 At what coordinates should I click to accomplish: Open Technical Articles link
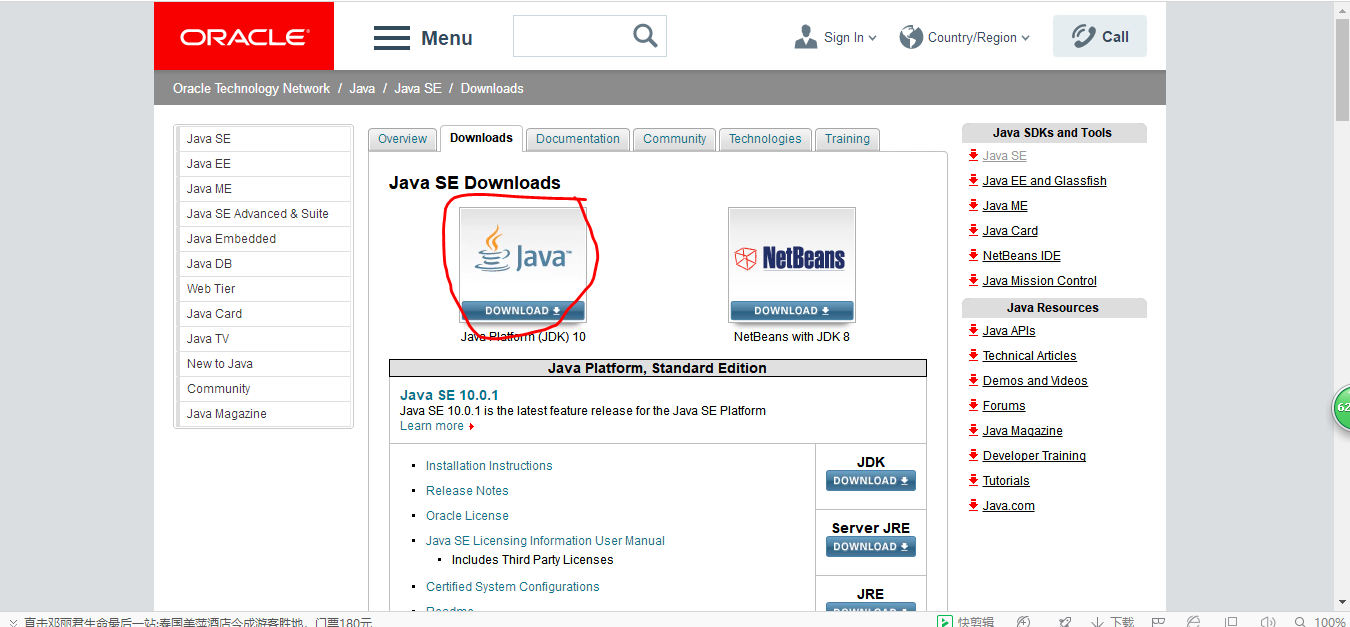coord(1030,356)
